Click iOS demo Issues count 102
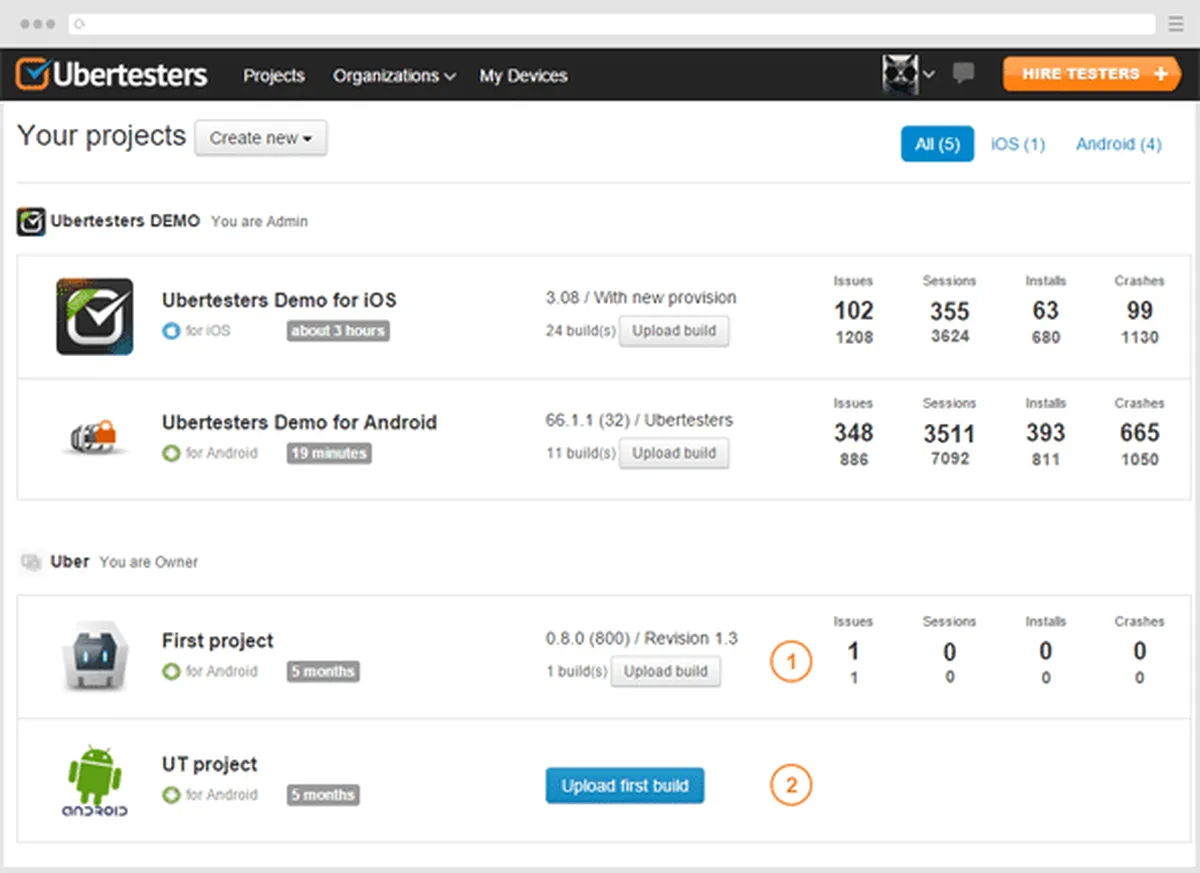Image resolution: width=1200 pixels, height=873 pixels. coord(854,311)
